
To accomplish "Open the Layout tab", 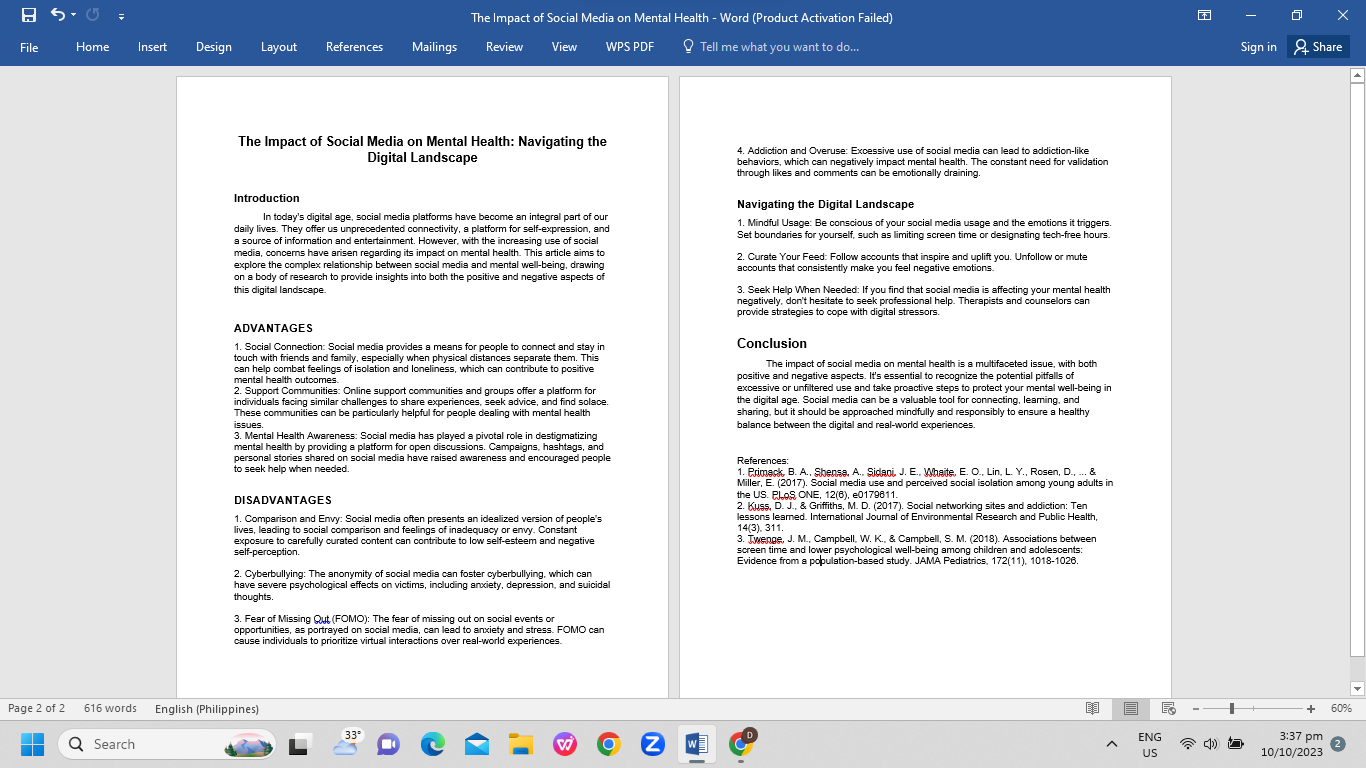I will [x=279, y=47].
